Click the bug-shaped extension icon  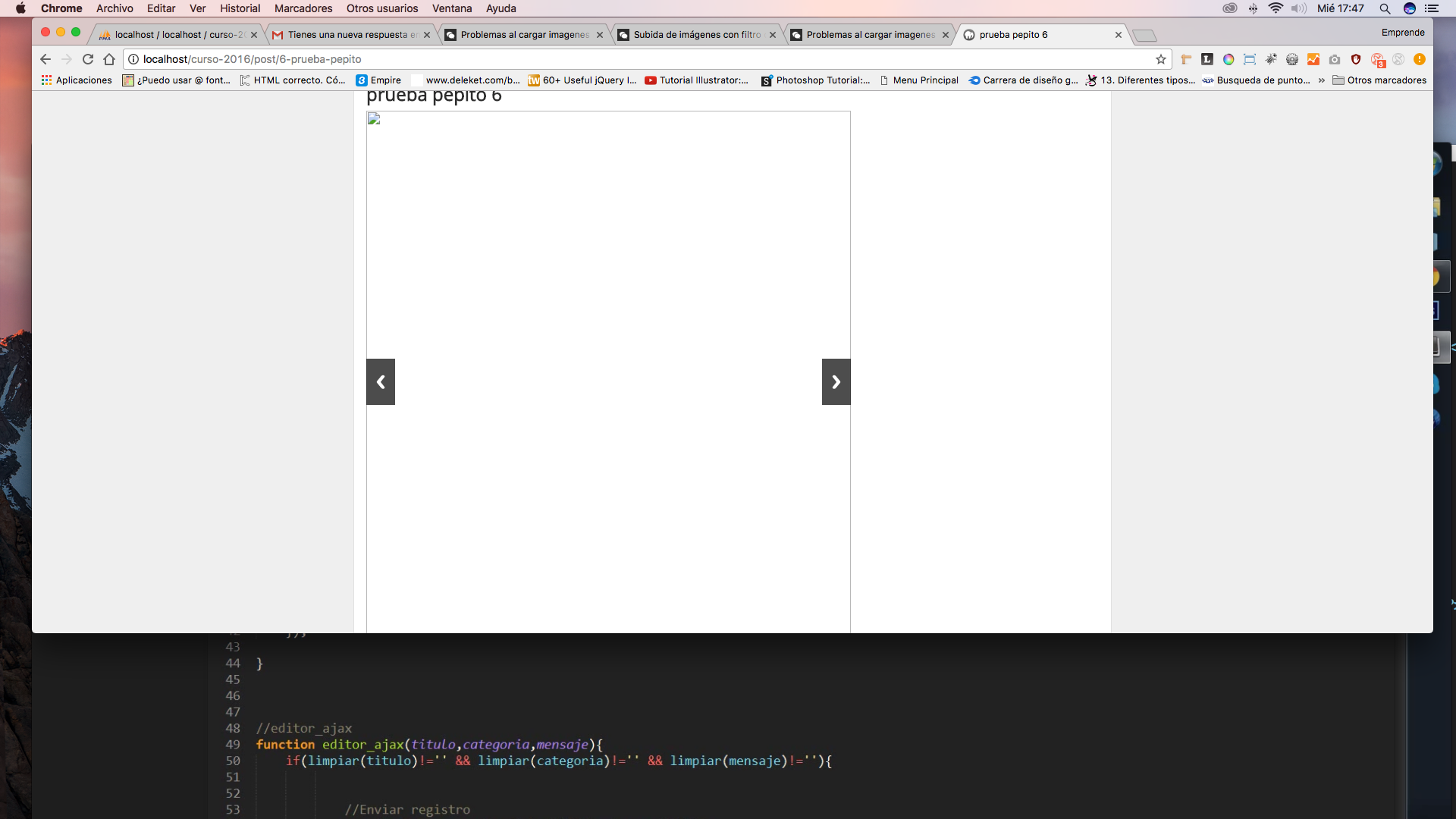pos(1271,59)
